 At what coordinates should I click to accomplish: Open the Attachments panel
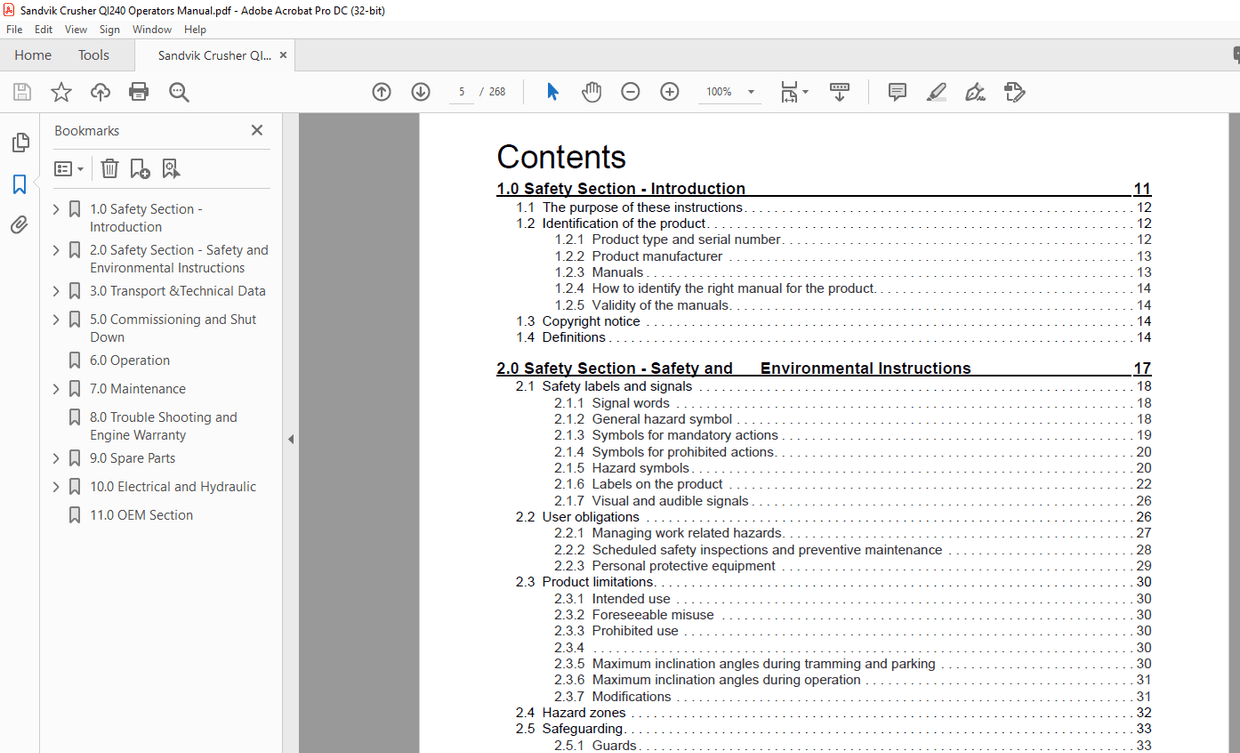click(20, 224)
